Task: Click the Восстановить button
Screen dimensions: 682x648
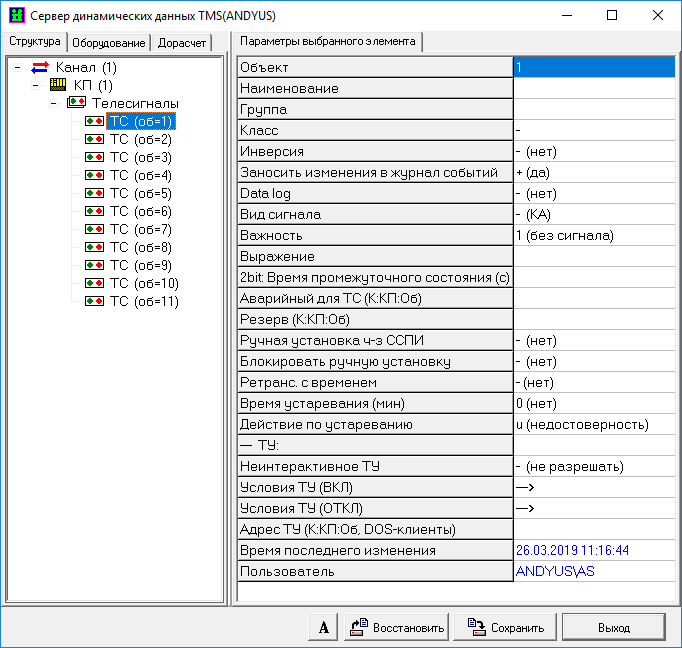Action: click(x=397, y=628)
